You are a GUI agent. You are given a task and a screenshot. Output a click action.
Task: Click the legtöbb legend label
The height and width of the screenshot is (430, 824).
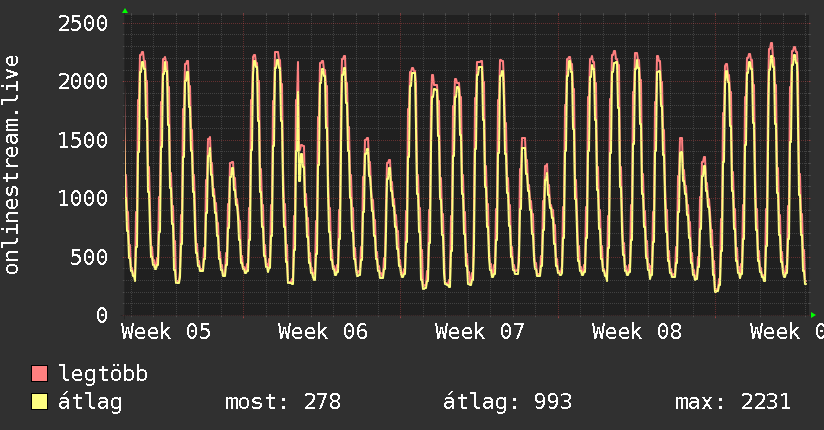click(103, 374)
